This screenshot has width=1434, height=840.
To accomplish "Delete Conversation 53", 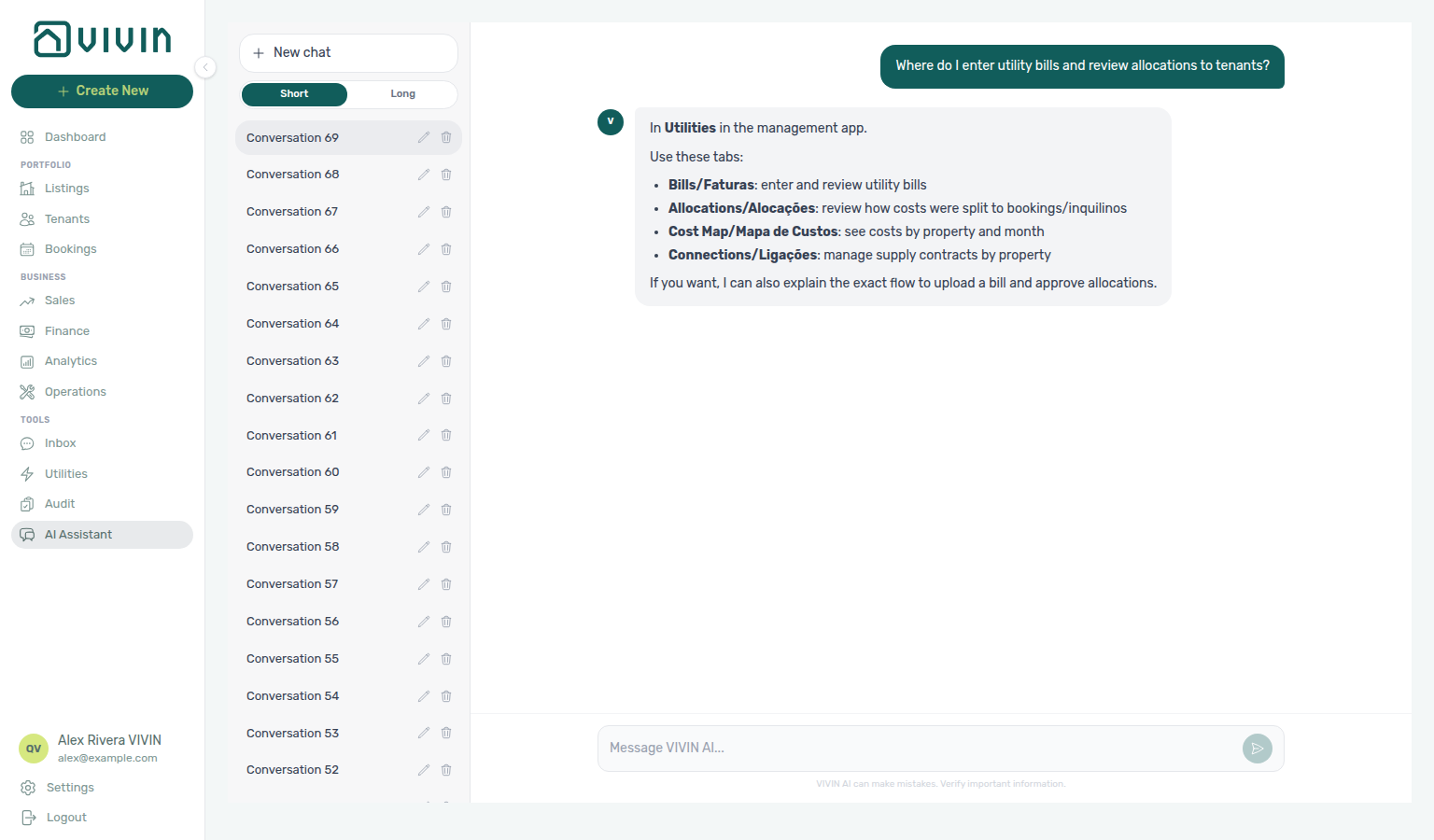I will click(x=446, y=734).
